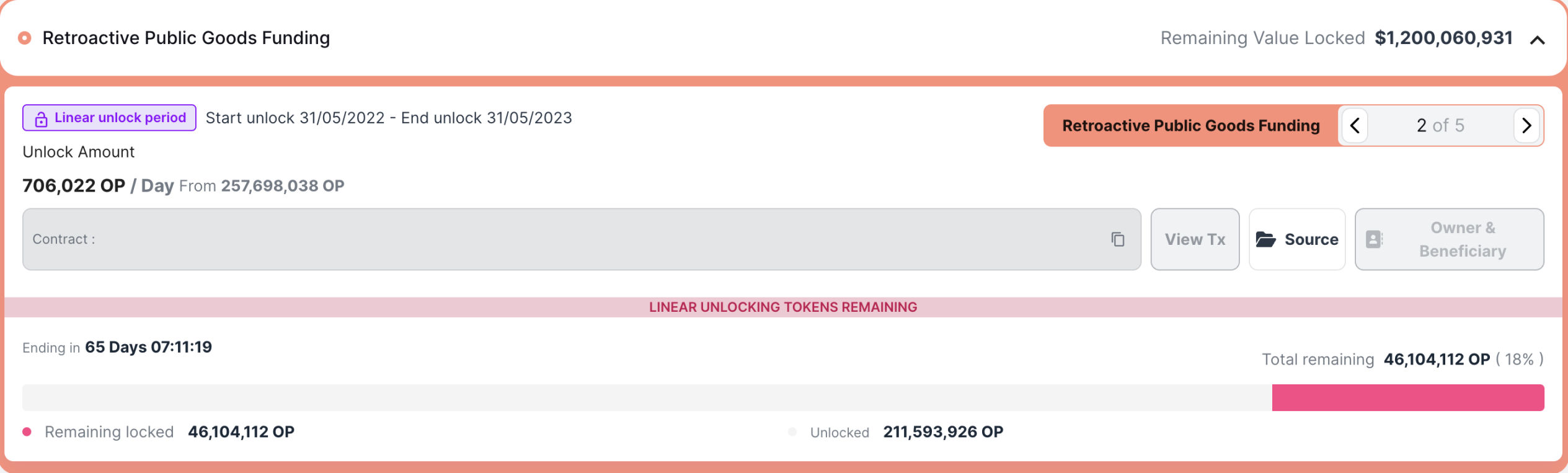Go to previous allocation with left chevron
This screenshot has height=473, width=1568.
[1355, 126]
